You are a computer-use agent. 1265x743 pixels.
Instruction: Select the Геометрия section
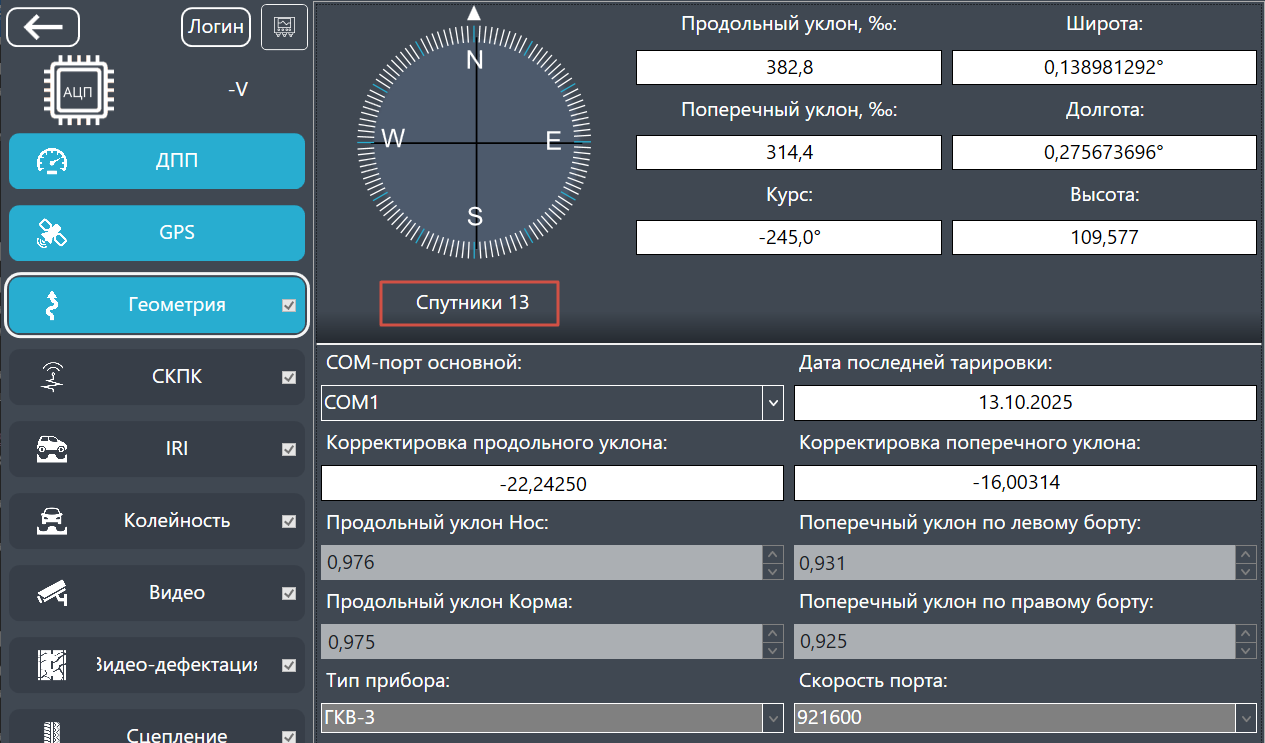click(157, 305)
